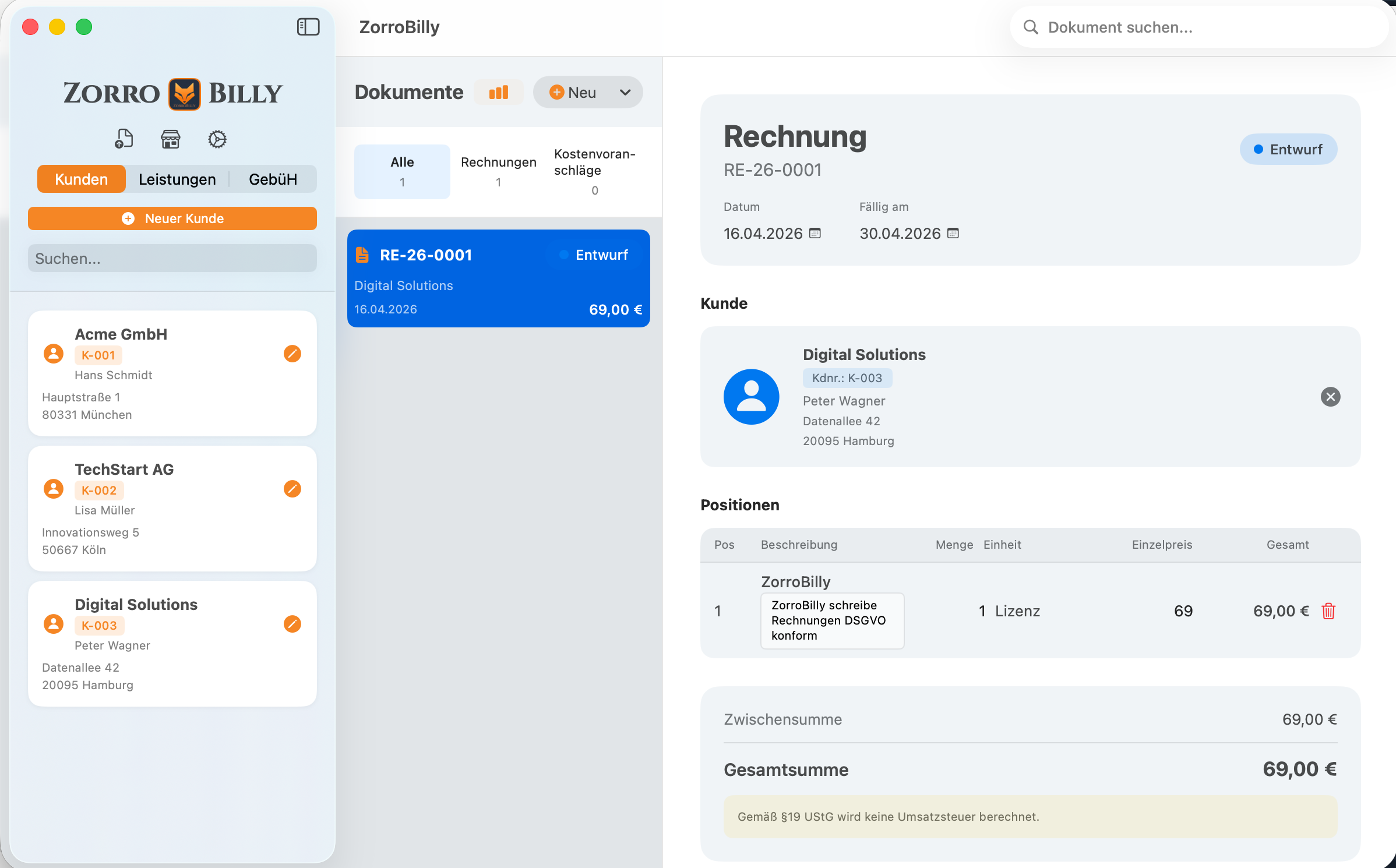Edit the TechStart AG customer
1396x868 pixels.
[x=292, y=489]
